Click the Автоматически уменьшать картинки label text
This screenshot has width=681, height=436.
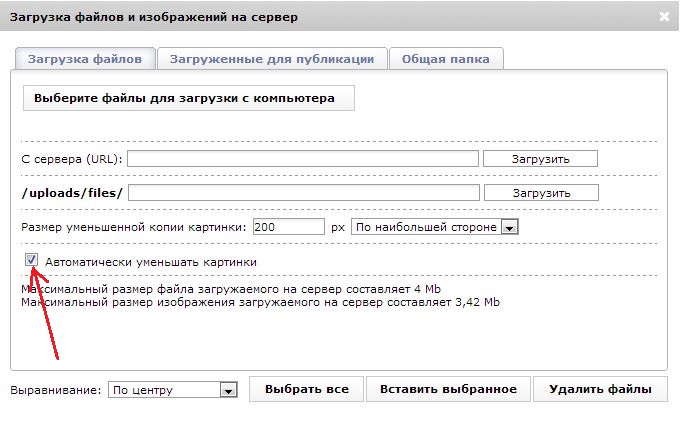click(x=151, y=262)
